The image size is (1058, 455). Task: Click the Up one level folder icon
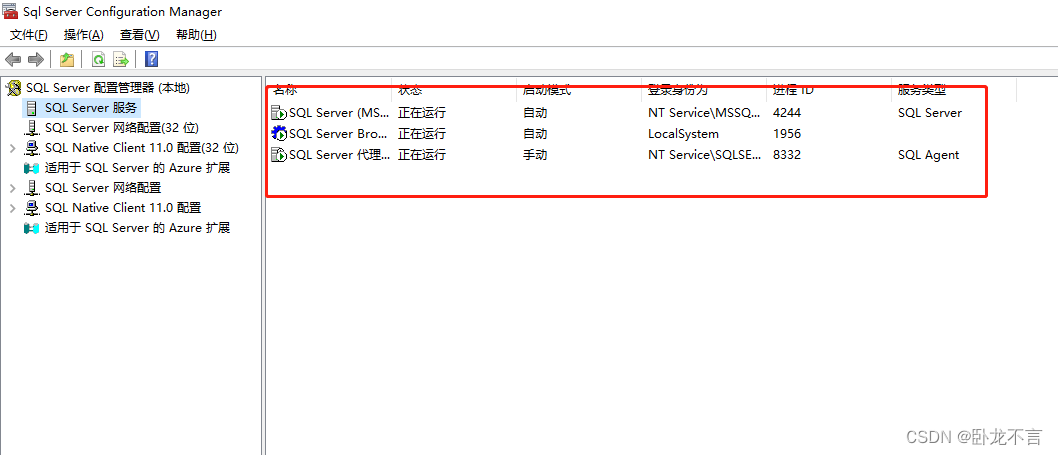pos(66,59)
